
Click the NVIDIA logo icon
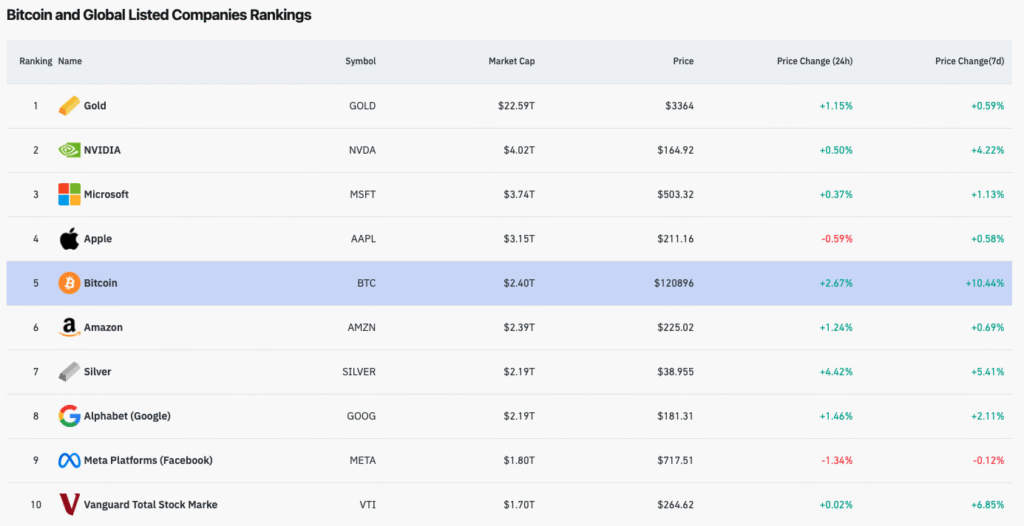coord(69,150)
